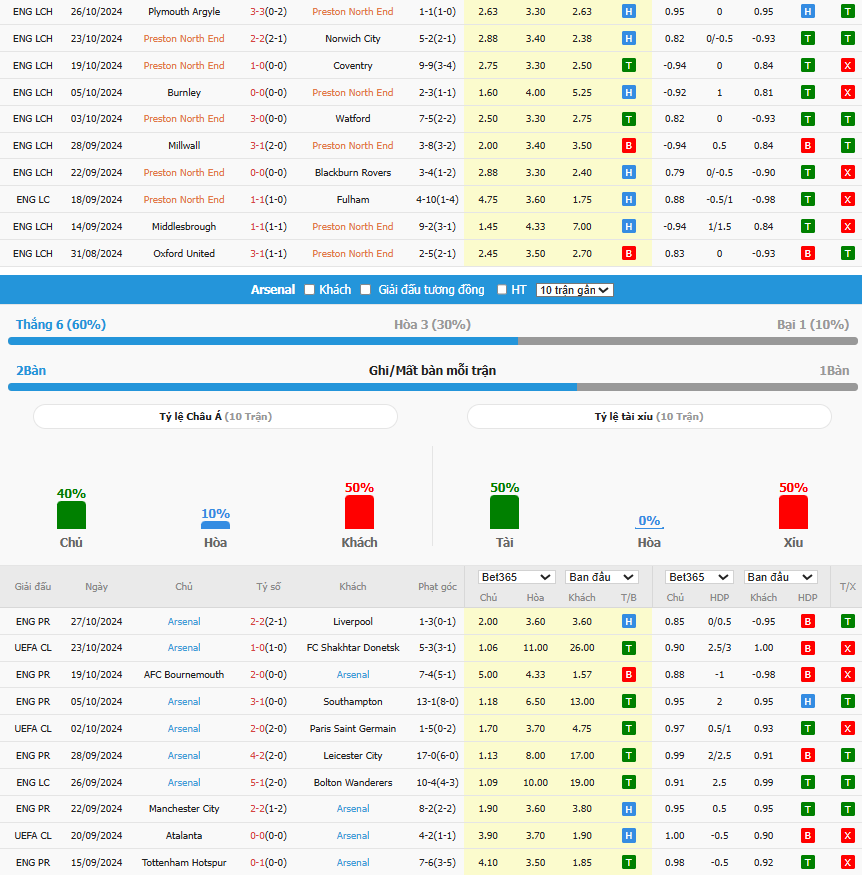This screenshot has height=875, width=862.
Task: Click blue H T/B icon in Burnley row
Action: click(x=629, y=92)
